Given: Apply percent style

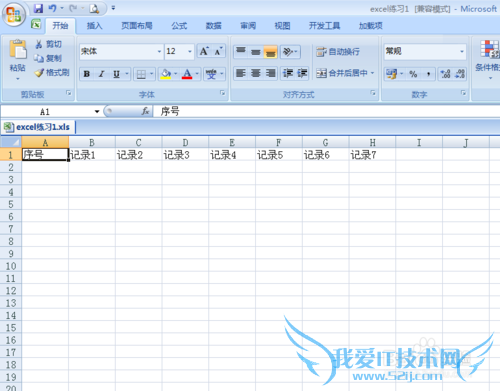Looking at the screenshot, I should 413,74.
